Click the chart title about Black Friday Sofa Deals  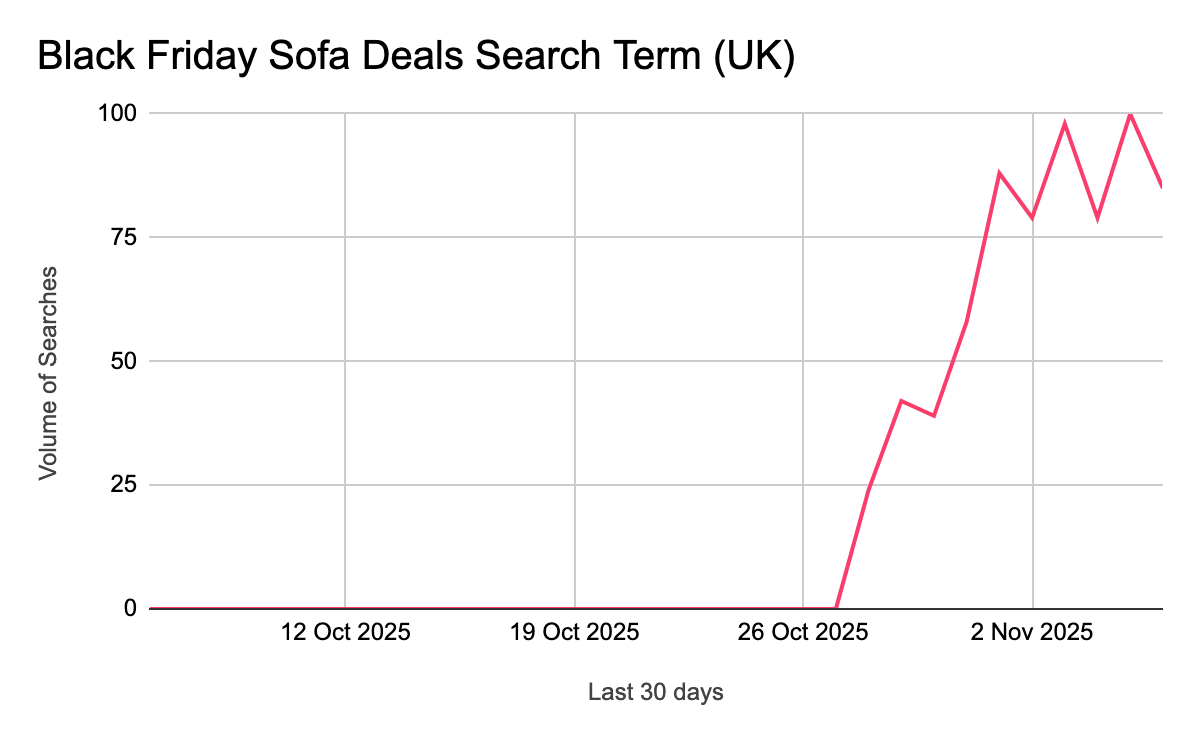pos(416,58)
